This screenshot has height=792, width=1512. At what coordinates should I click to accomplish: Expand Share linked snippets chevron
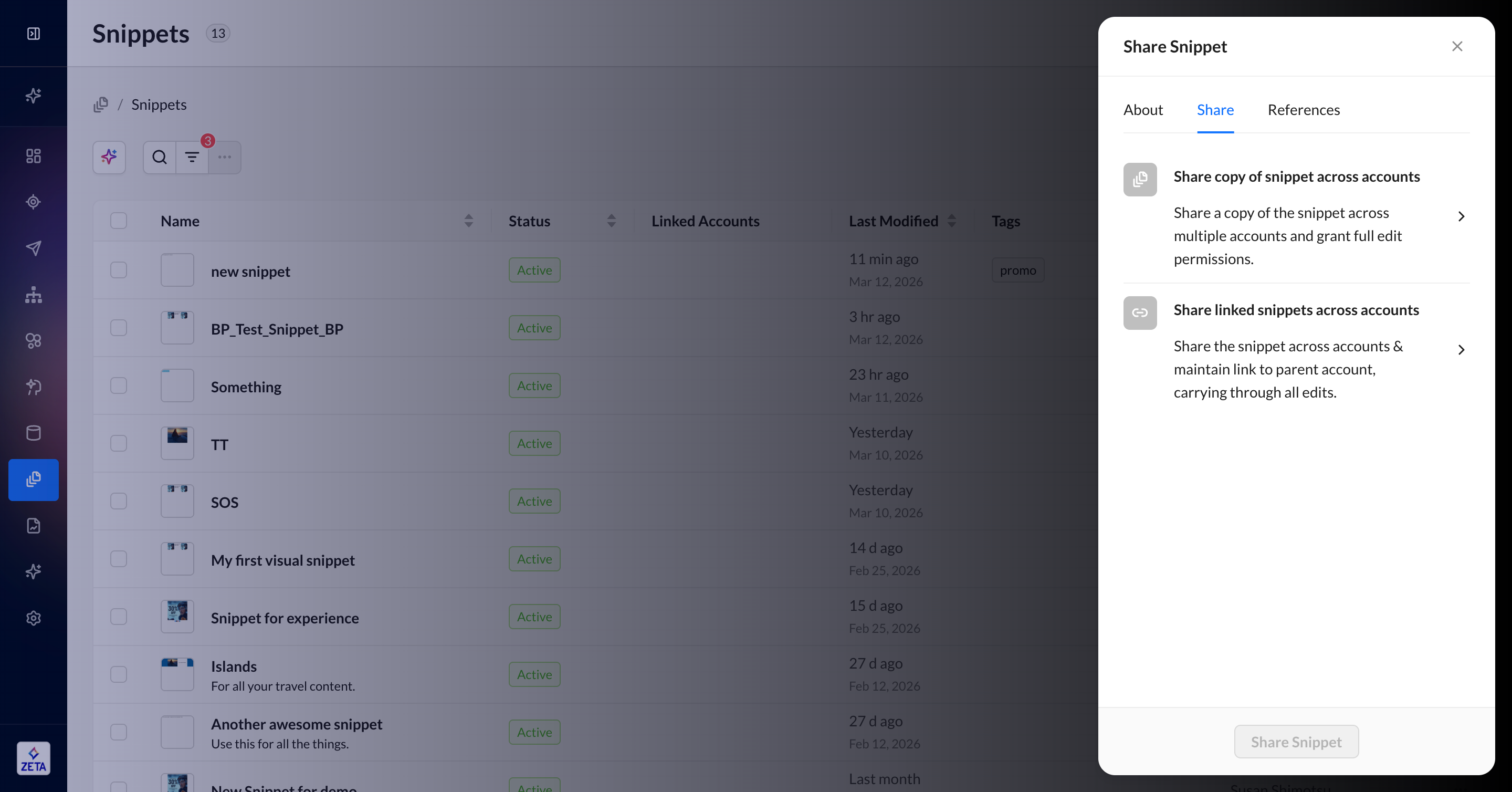click(x=1461, y=350)
